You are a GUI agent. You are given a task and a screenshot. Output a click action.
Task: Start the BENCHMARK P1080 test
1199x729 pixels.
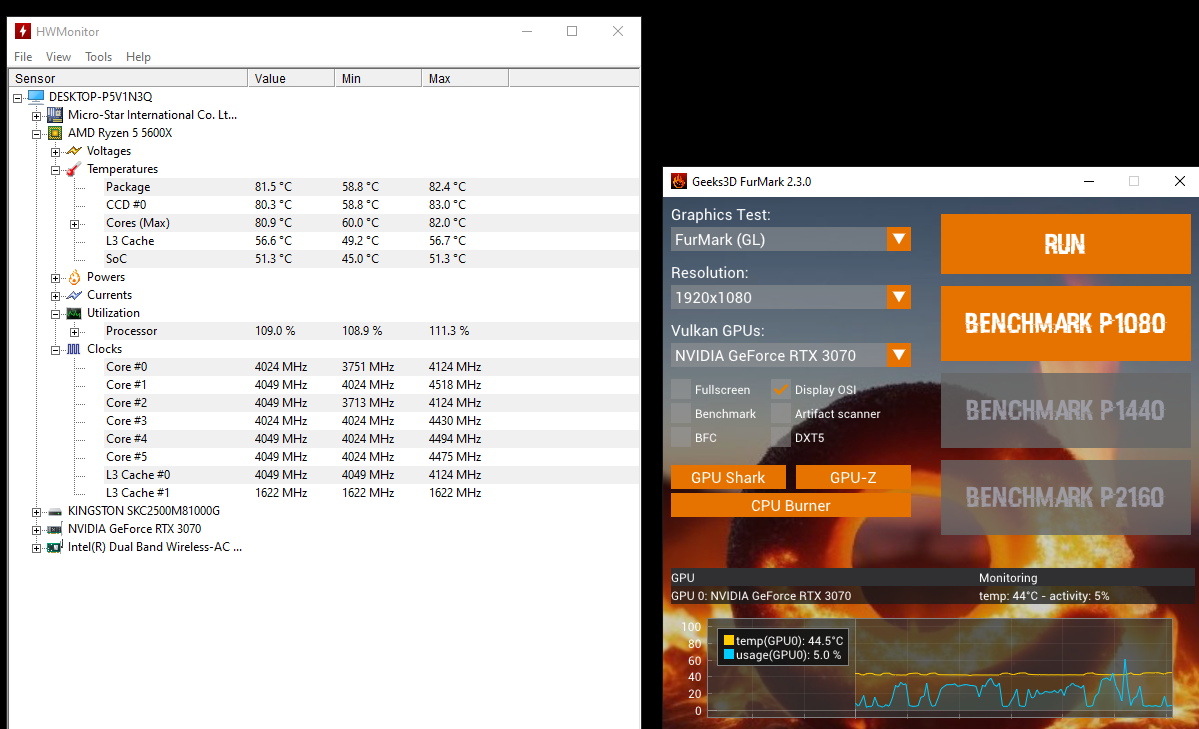[x=1065, y=324]
